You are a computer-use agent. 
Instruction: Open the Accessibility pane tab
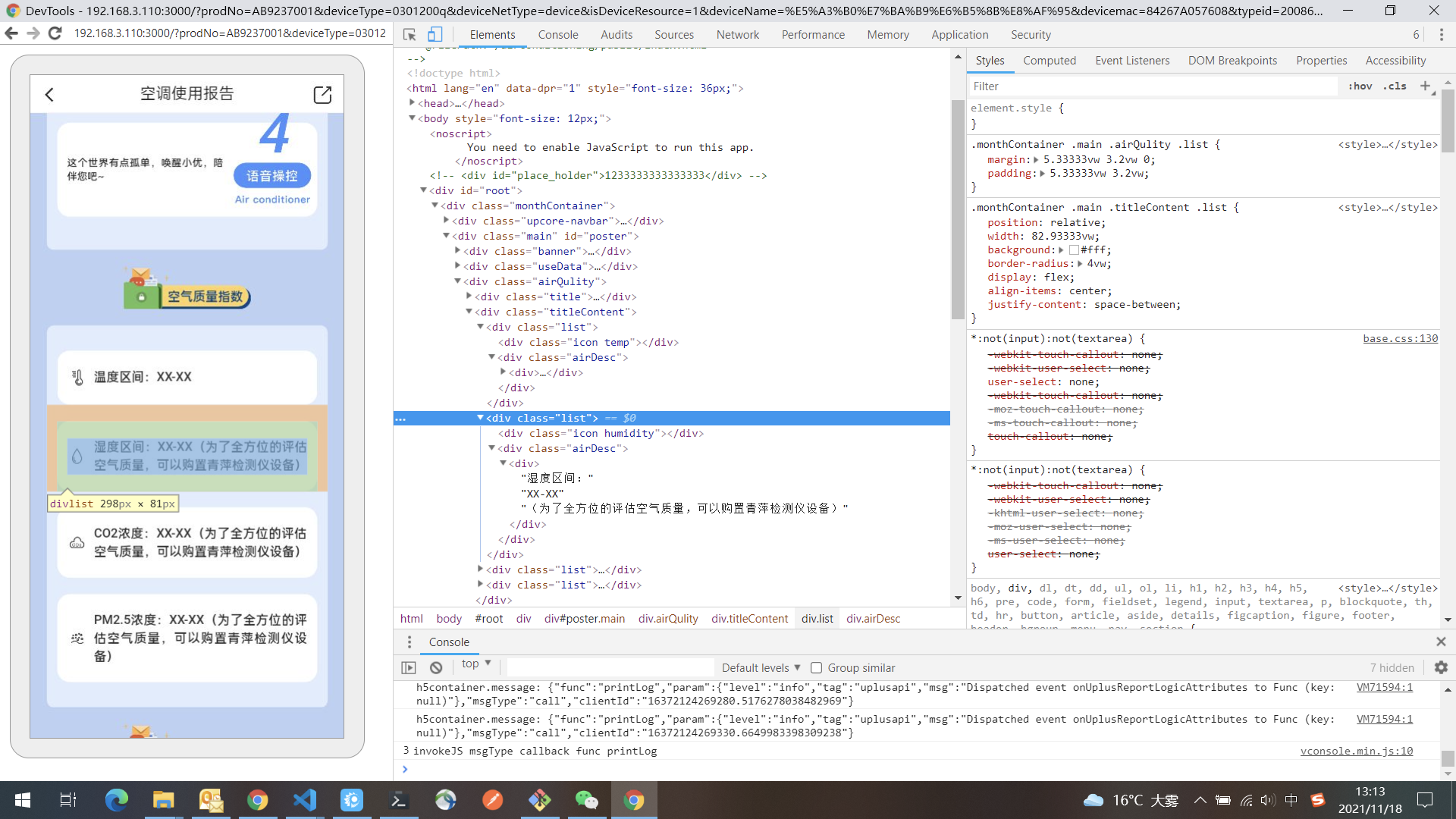tap(1395, 61)
